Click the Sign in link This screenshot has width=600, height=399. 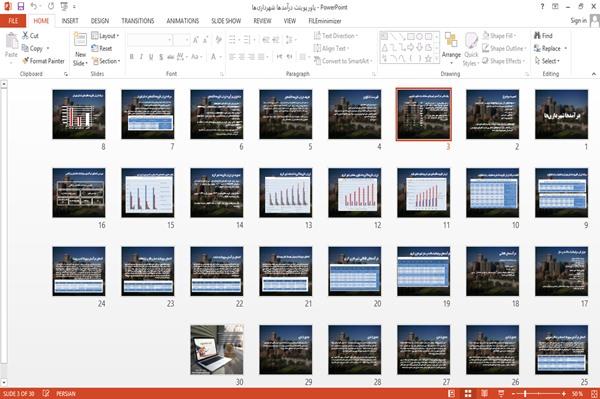tap(578, 21)
